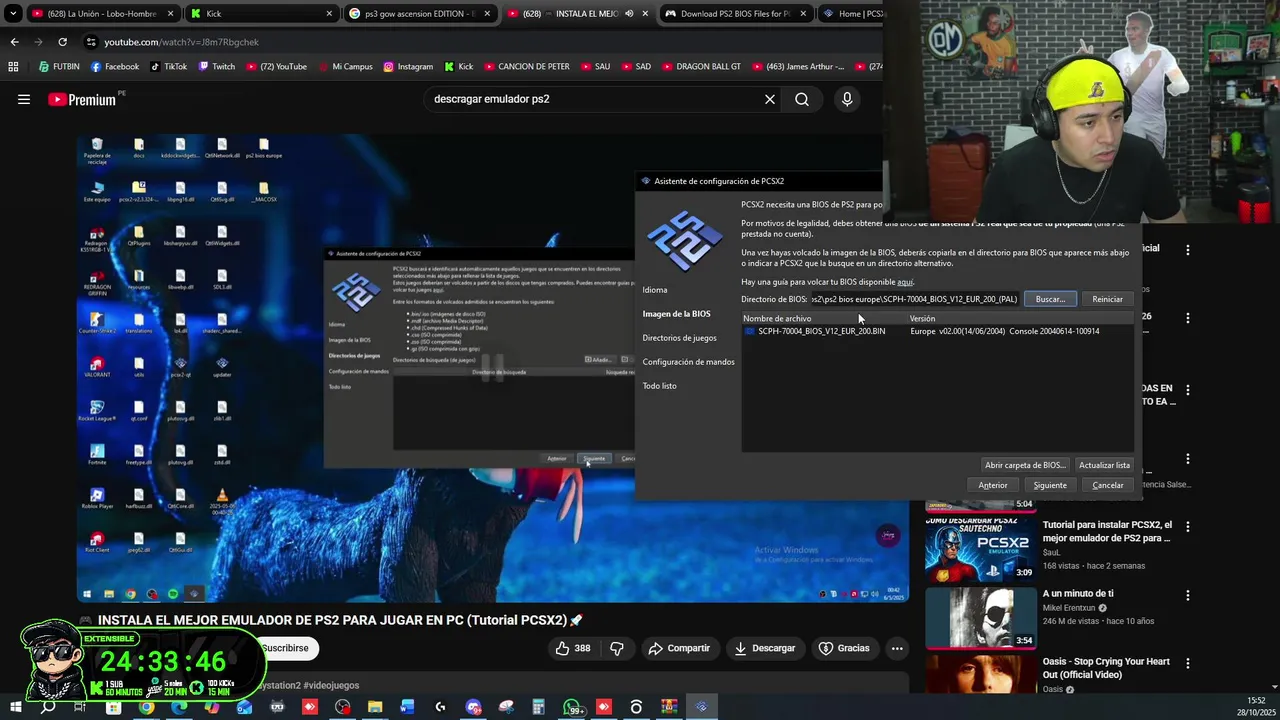Start voice search with the microphone icon
The height and width of the screenshot is (720, 1280).
pos(847,99)
